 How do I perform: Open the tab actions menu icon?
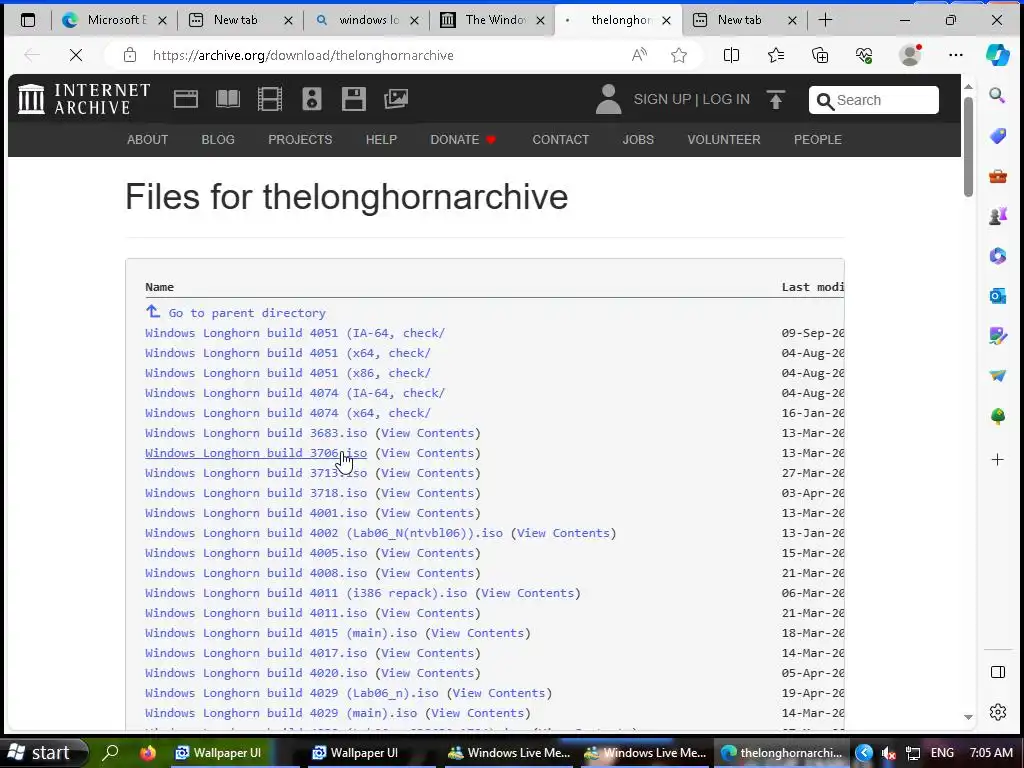28,20
